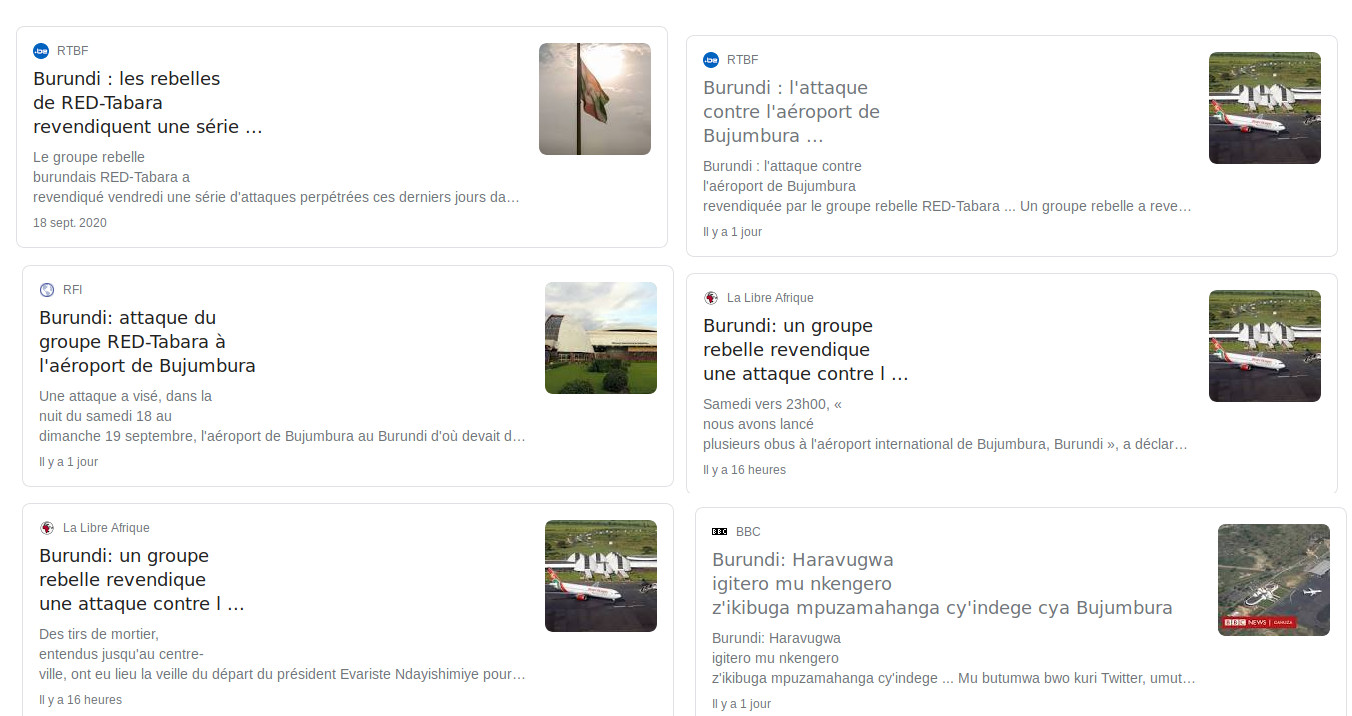Open BBC headline 'Burundi: Haravugwa igitero mu nkengero'

tap(942, 584)
